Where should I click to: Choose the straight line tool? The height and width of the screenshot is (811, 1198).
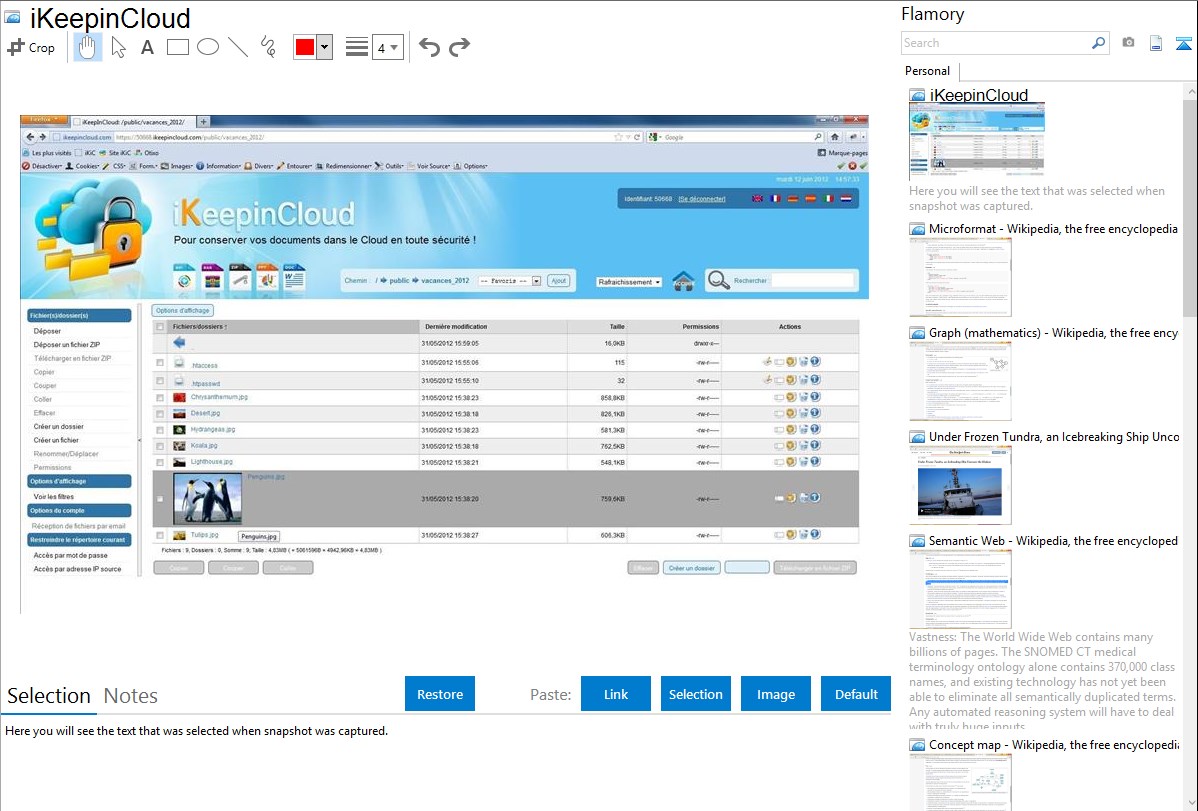pyautogui.click(x=238, y=47)
